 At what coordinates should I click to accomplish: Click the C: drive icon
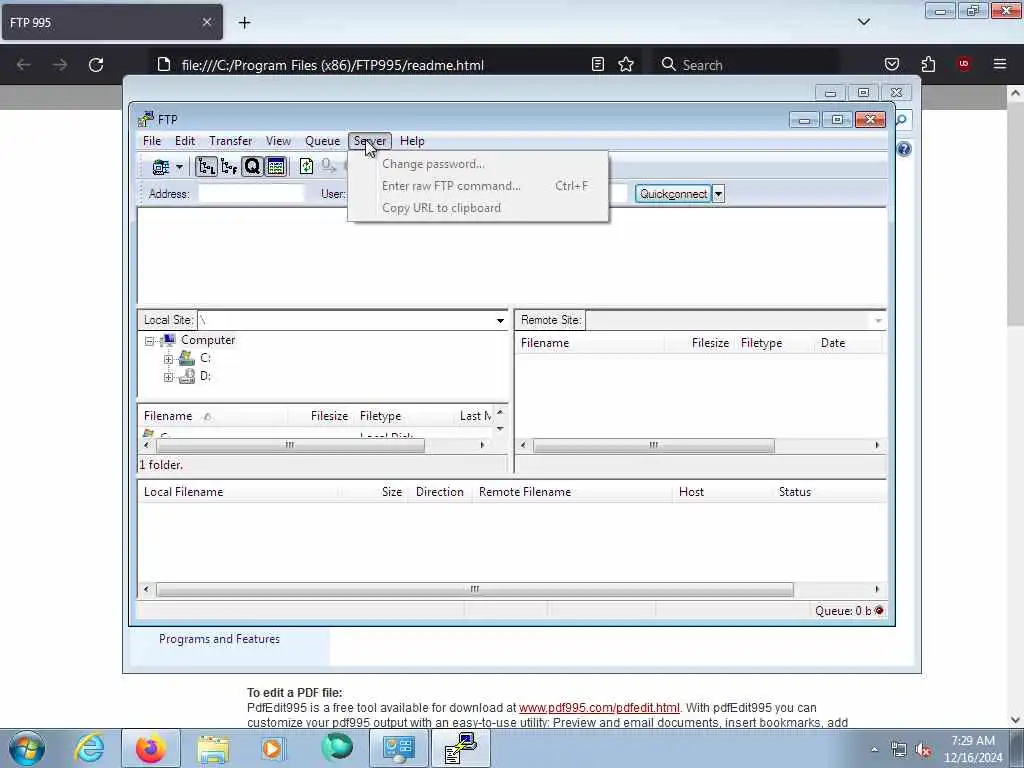[187, 358]
